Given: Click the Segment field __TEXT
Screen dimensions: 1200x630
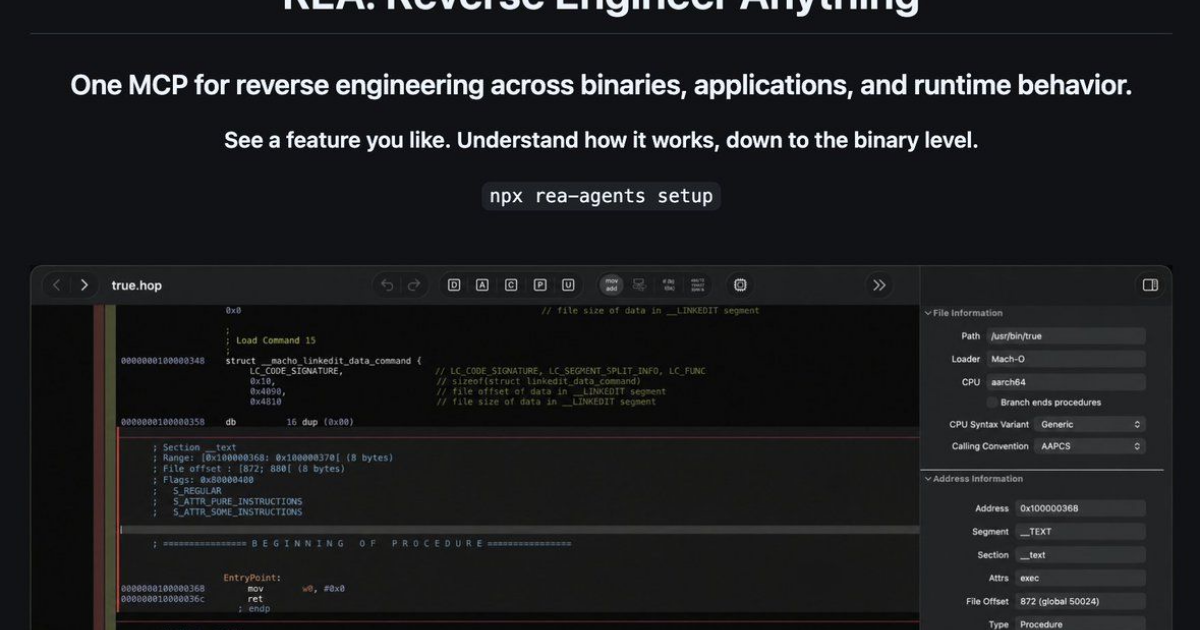Looking at the screenshot, I should (x=1080, y=532).
